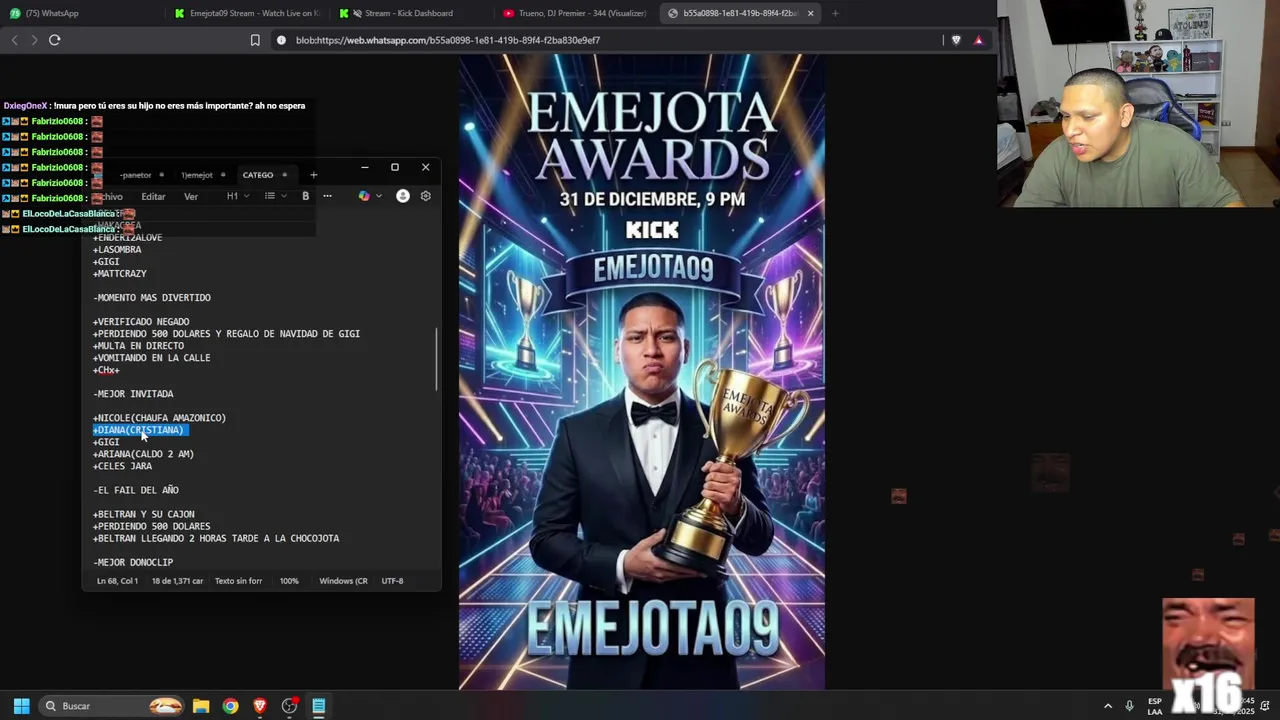
Task: Open the Editar menu in Notepad
Action: coord(153,197)
